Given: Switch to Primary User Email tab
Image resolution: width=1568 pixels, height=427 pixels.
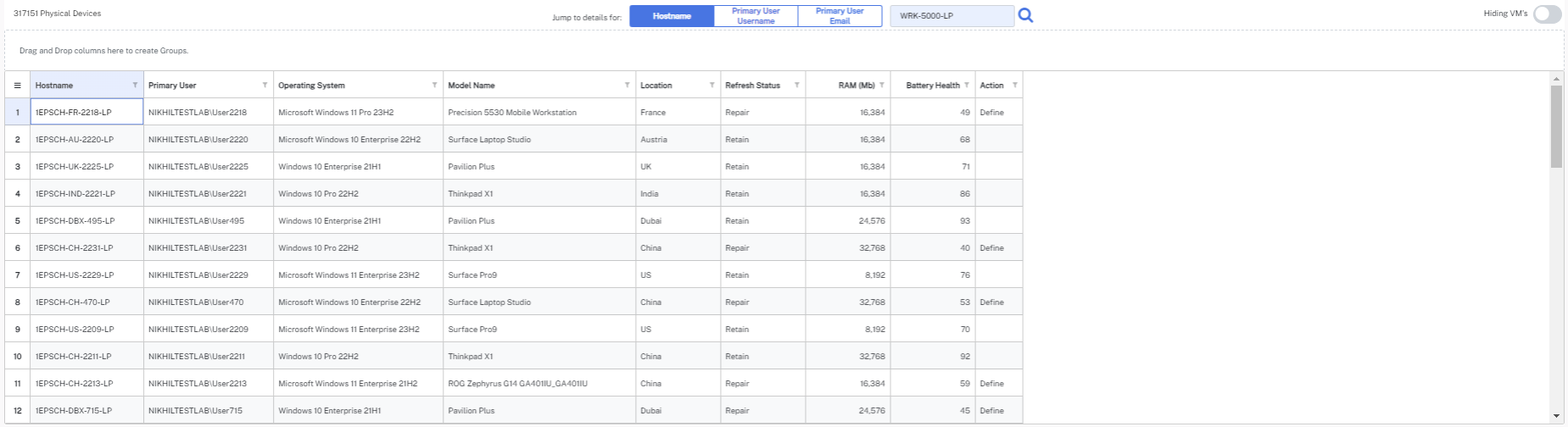Looking at the screenshot, I should pyautogui.click(x=840, y=16).
